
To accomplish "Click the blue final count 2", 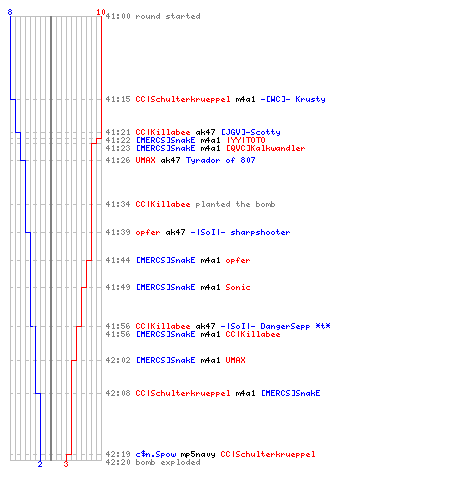I will coord(40,464).
